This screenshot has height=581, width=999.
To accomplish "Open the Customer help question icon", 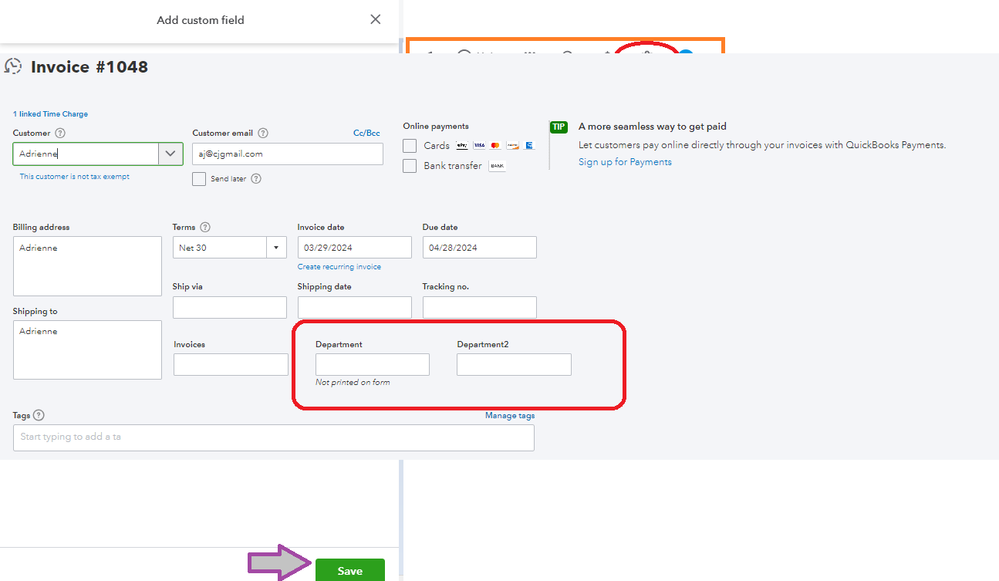I will pyautogui.click(x=60, y=133).
